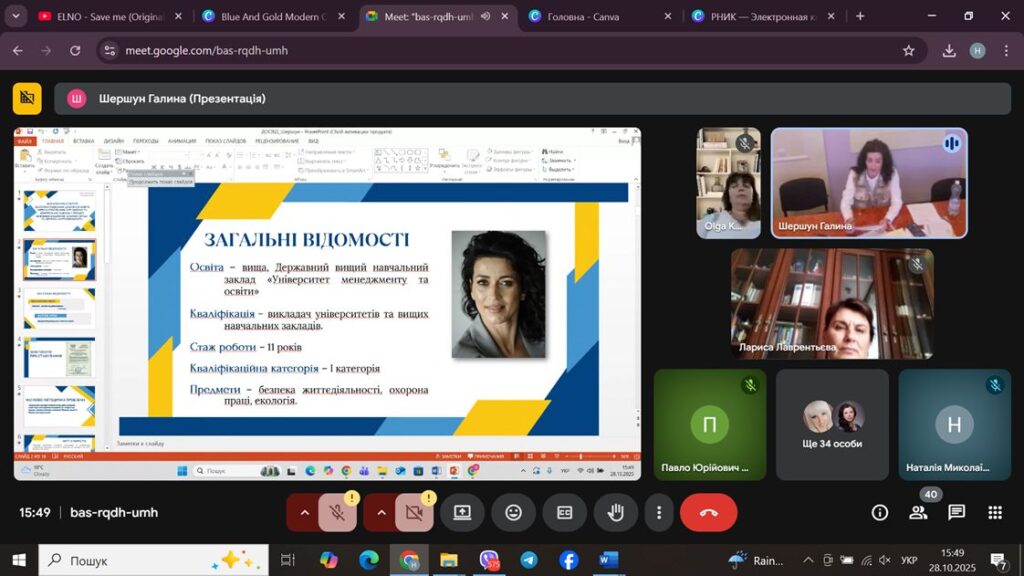This screenshot has width=1024, height=576.
Task: Show the participants list panel
Action: 918,513
